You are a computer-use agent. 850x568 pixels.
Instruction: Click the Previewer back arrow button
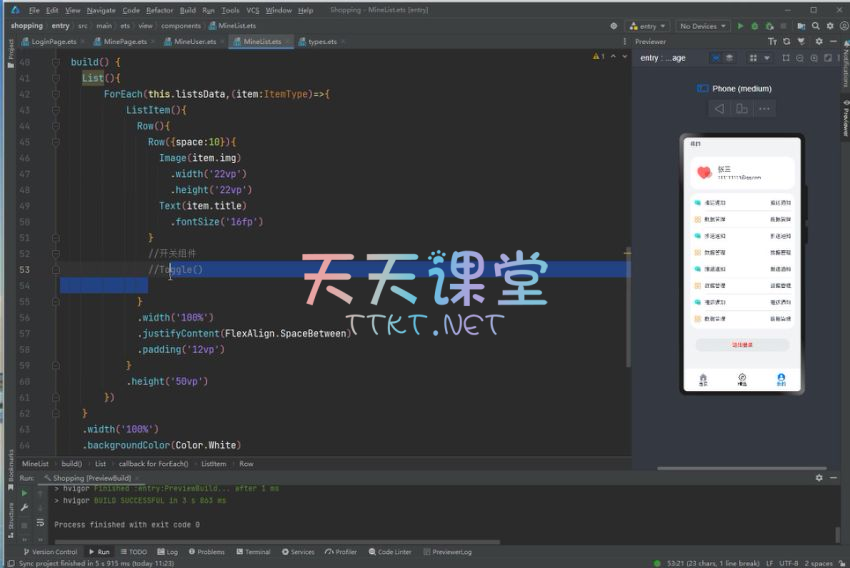719,108
